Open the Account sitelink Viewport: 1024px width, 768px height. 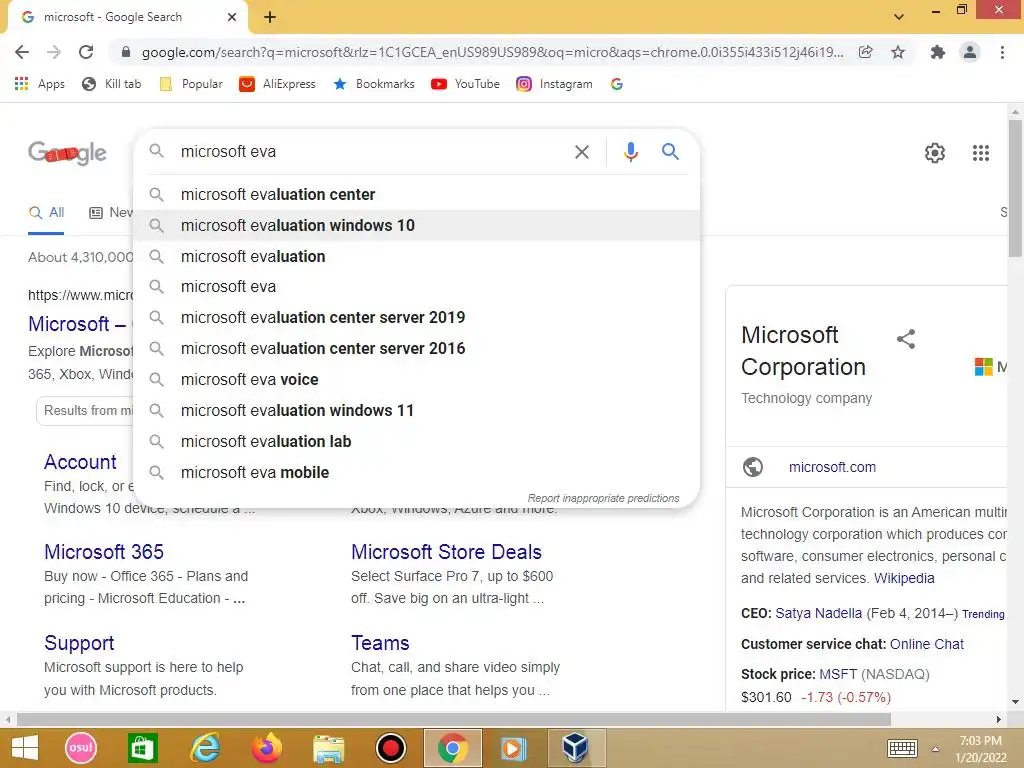point(80,462)
